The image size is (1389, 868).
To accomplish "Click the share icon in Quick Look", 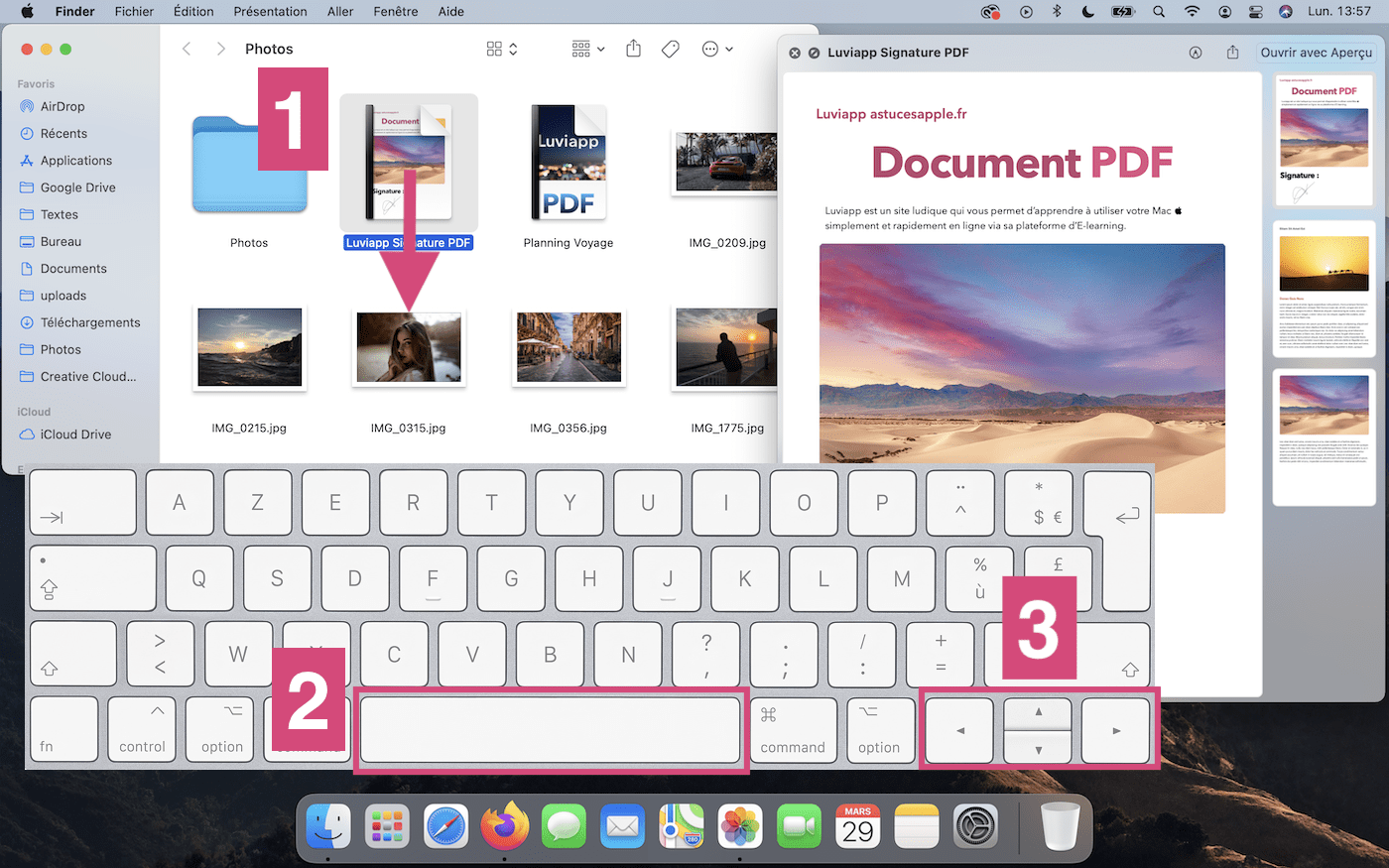I will coord(1232,53).
